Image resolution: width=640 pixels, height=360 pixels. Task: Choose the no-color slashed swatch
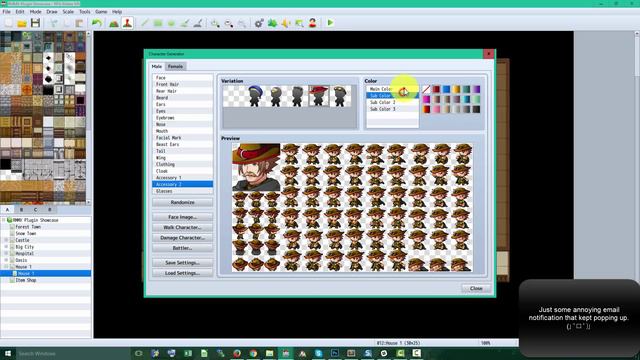[x=427, y=89]
